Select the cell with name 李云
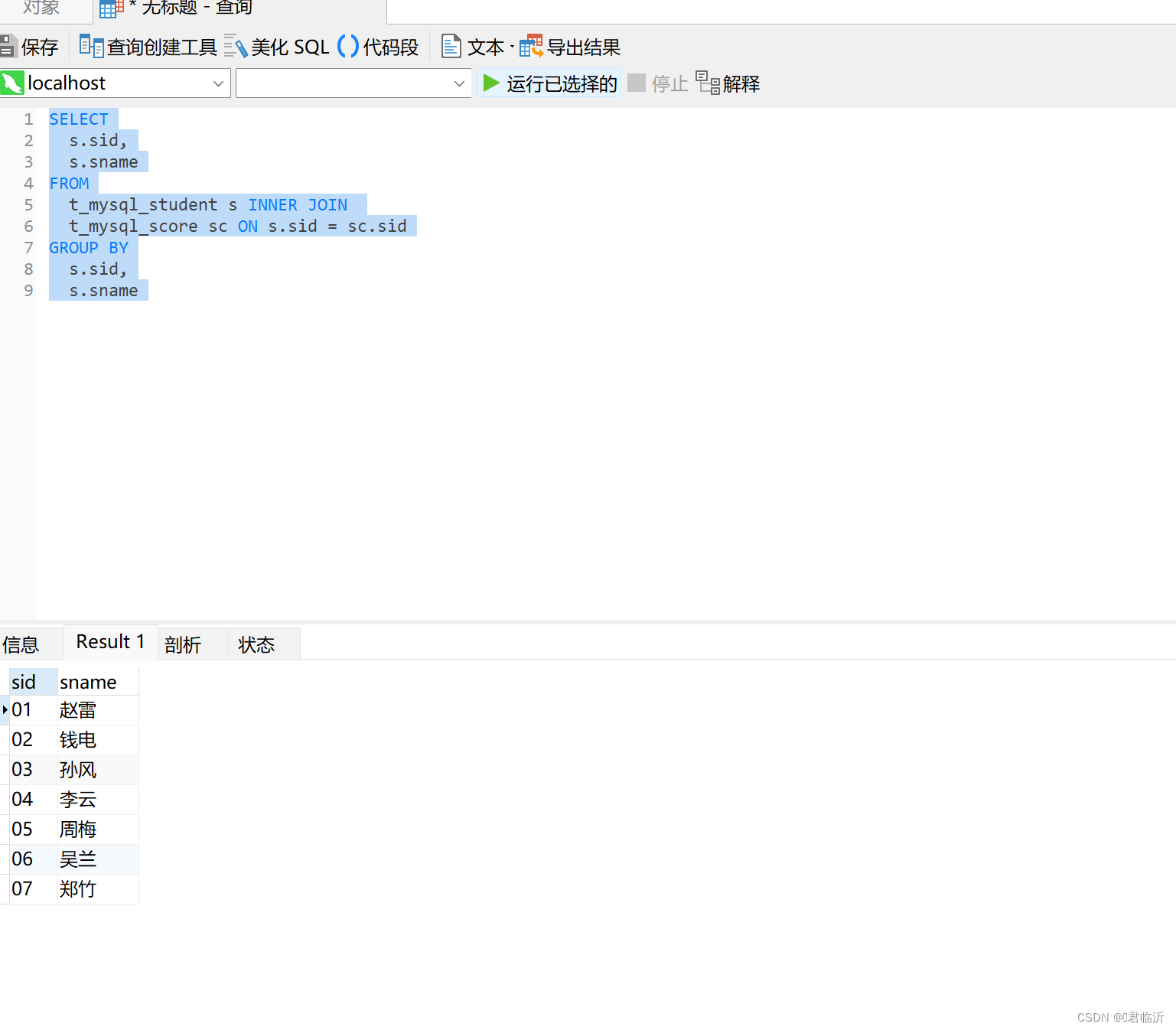Image resolution: width=1176 pixels, height=1030 pixels. tap(98, 800)
